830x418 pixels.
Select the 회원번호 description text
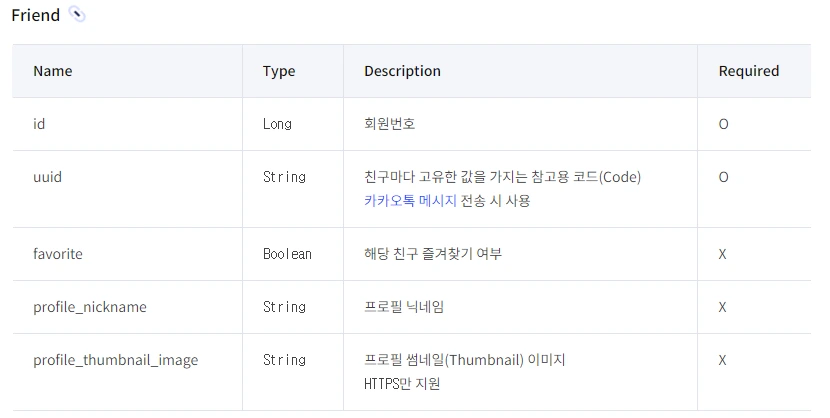point(390,124)
